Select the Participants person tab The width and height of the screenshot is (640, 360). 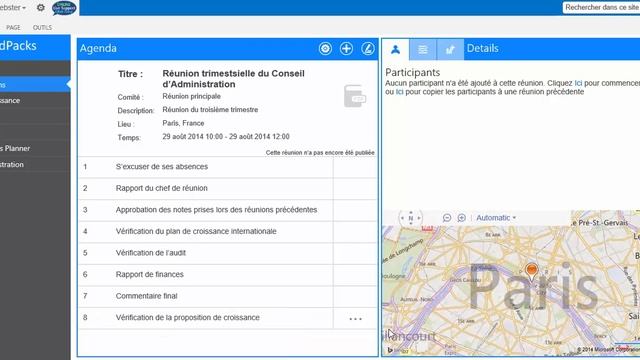(396, 49)
